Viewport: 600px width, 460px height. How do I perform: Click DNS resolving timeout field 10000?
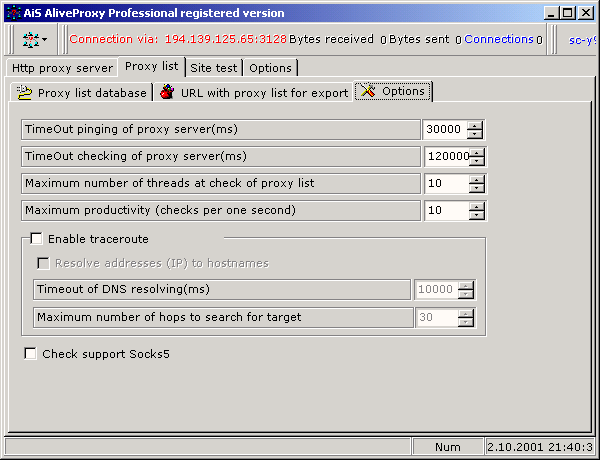click(436, 289)
